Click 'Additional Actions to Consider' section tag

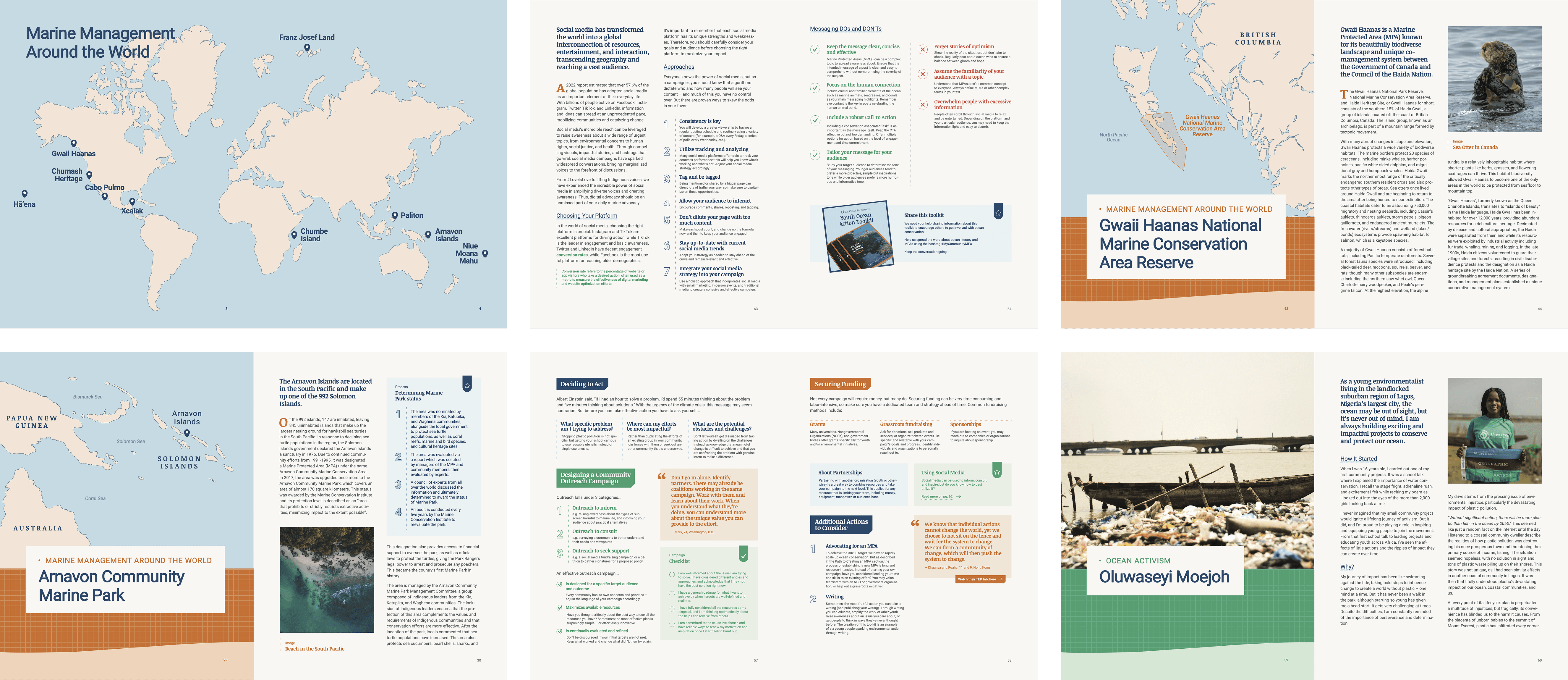[x=842, y=525]
